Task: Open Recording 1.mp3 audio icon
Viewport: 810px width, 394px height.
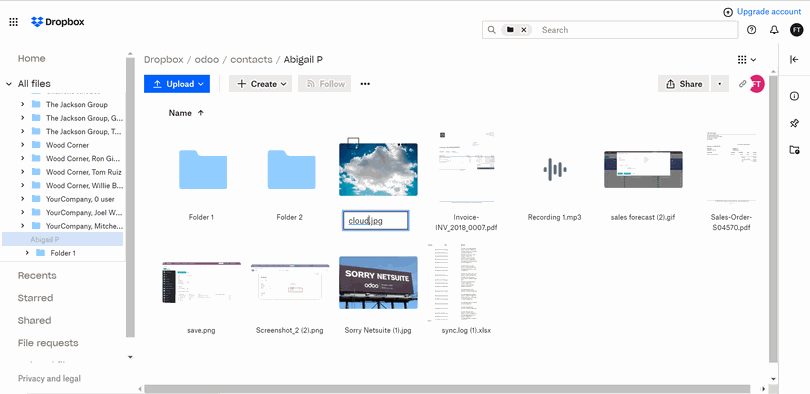Action: (555, 169)
